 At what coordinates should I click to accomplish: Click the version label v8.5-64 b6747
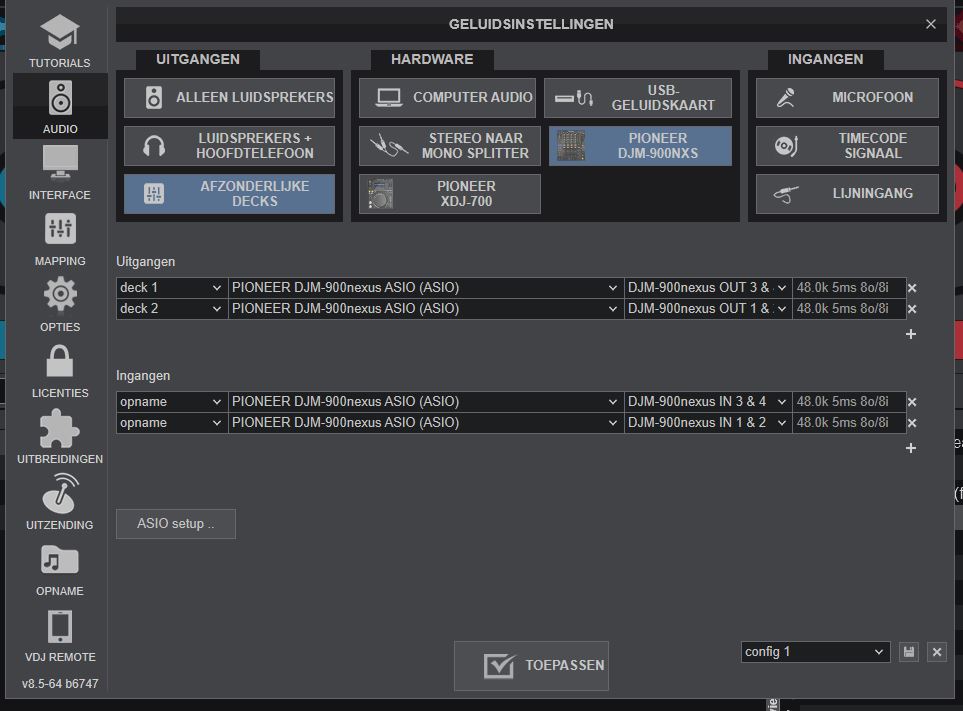[60, 683]
